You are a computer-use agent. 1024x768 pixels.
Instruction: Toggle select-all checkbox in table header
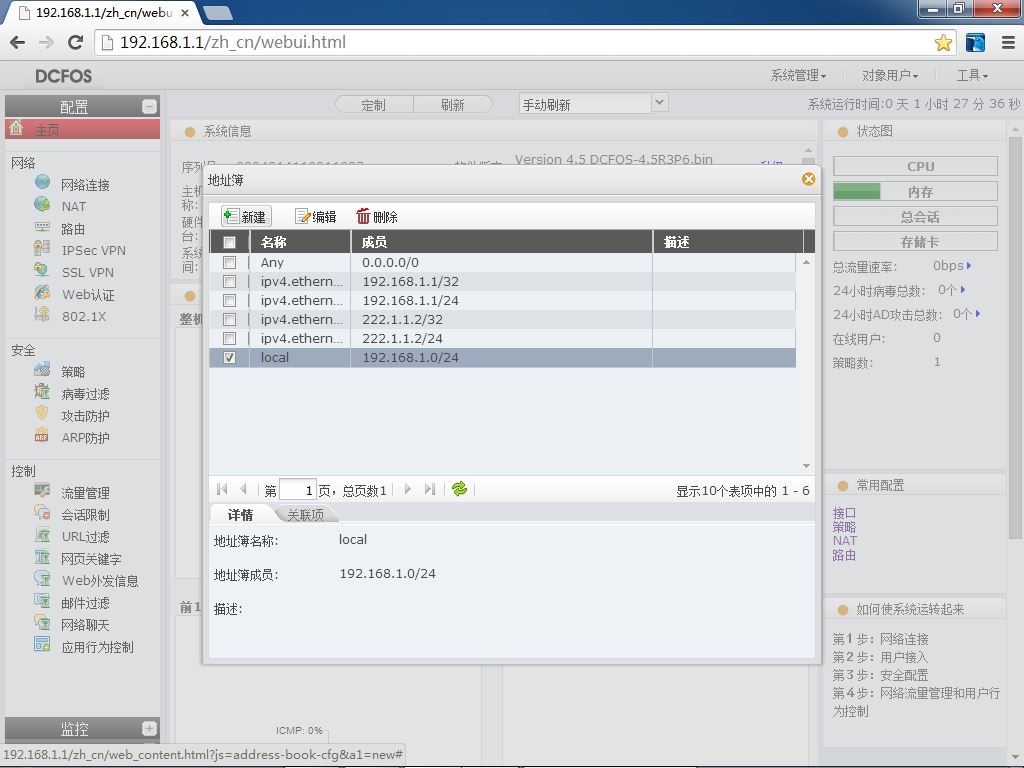pos(229,242)
